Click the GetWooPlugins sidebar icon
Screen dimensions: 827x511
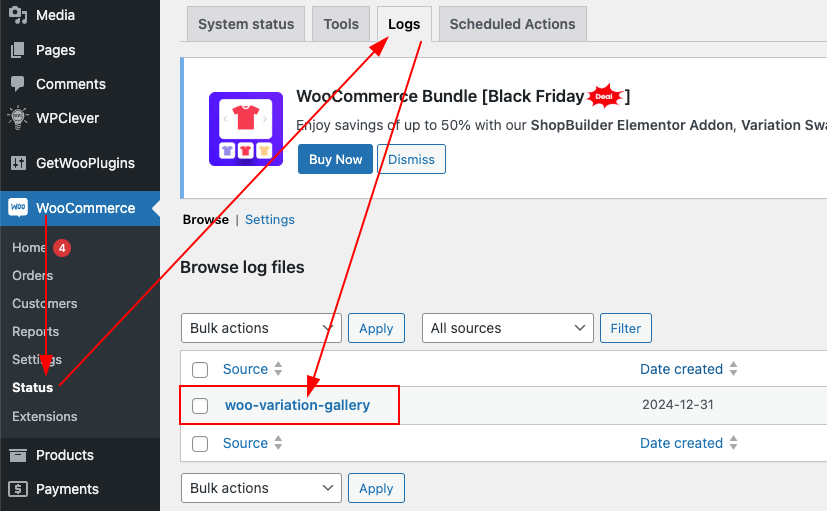pyautogui.click(x=18, y=163)
